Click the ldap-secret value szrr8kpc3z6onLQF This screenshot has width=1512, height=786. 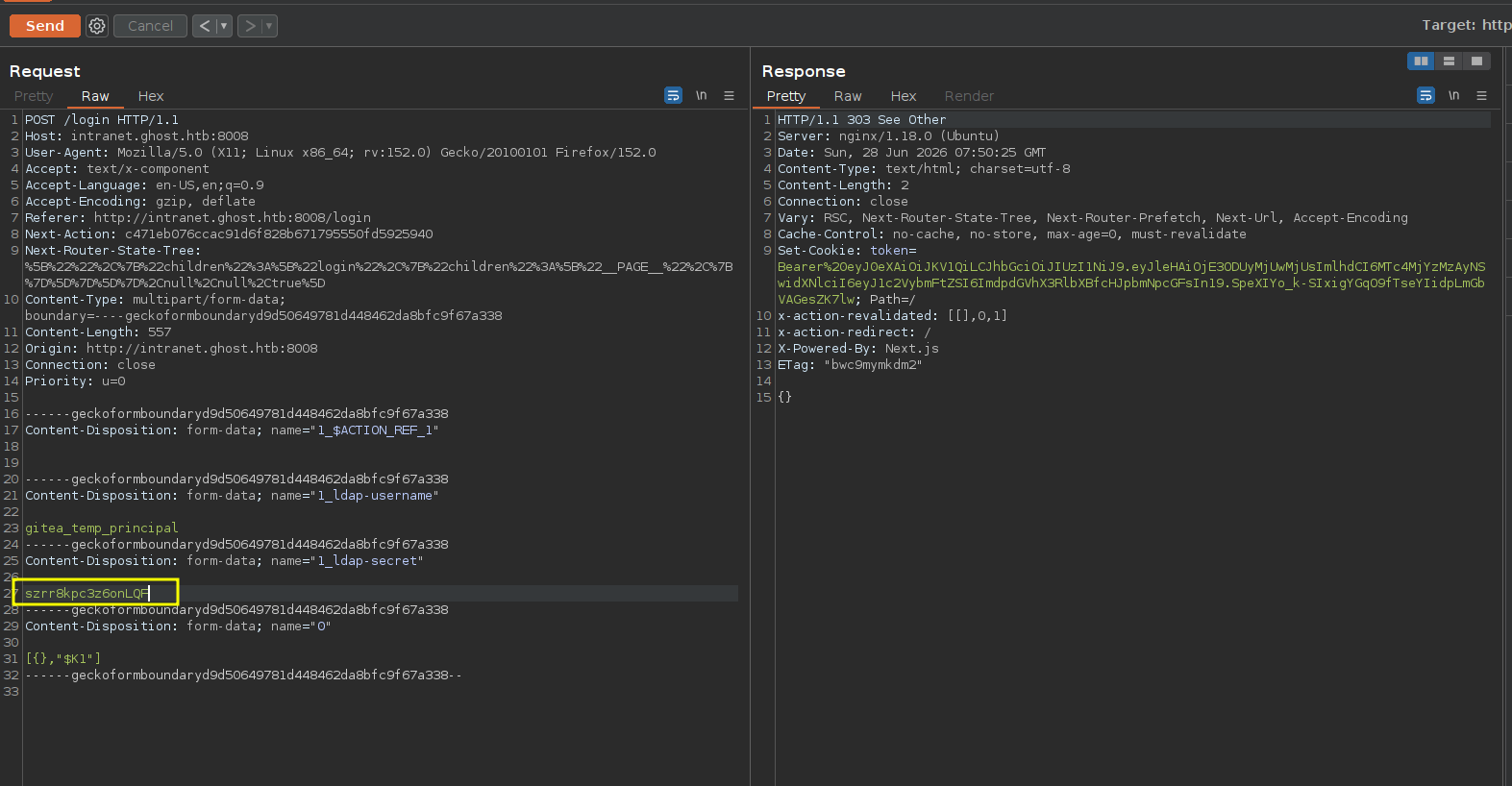tap(87, 593)
